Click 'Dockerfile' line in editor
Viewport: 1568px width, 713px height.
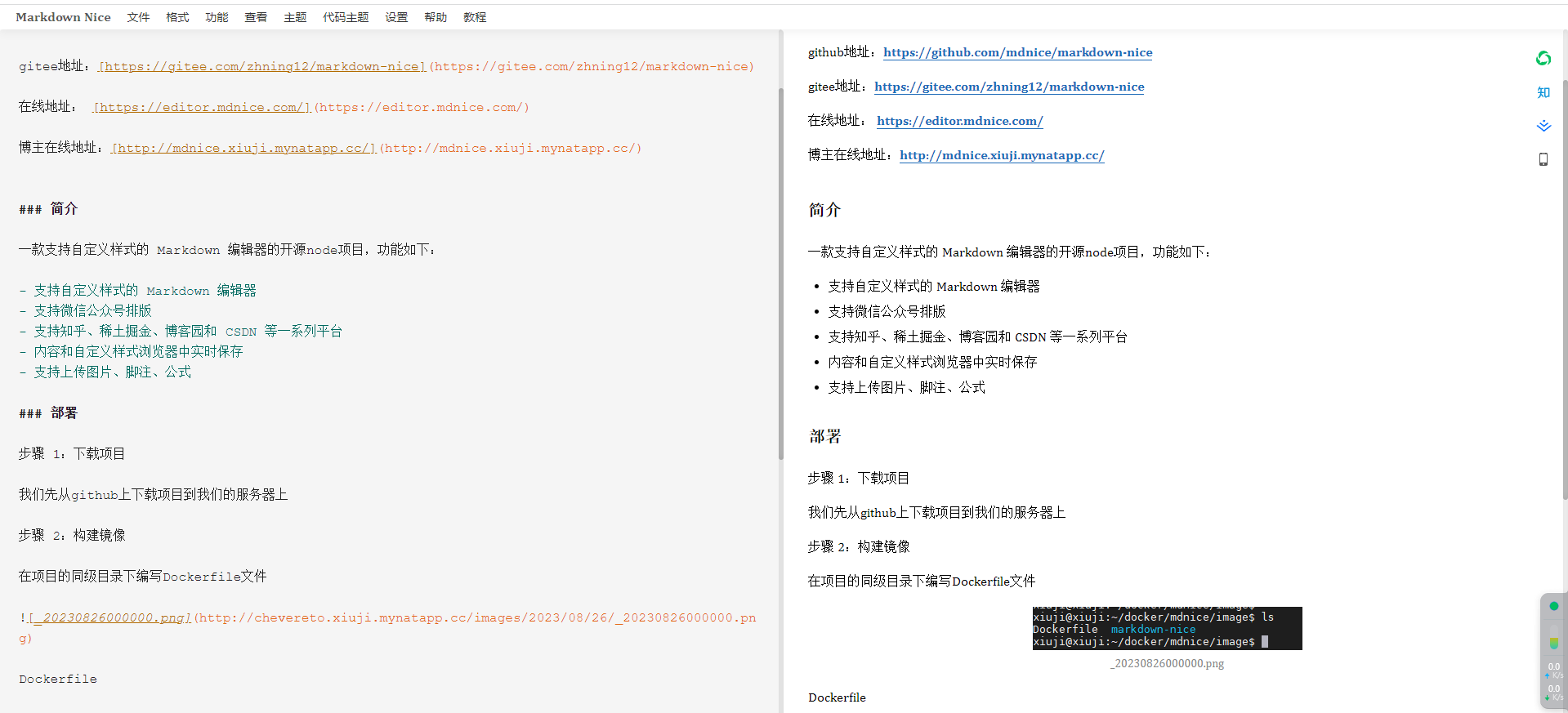click(58, 679)
